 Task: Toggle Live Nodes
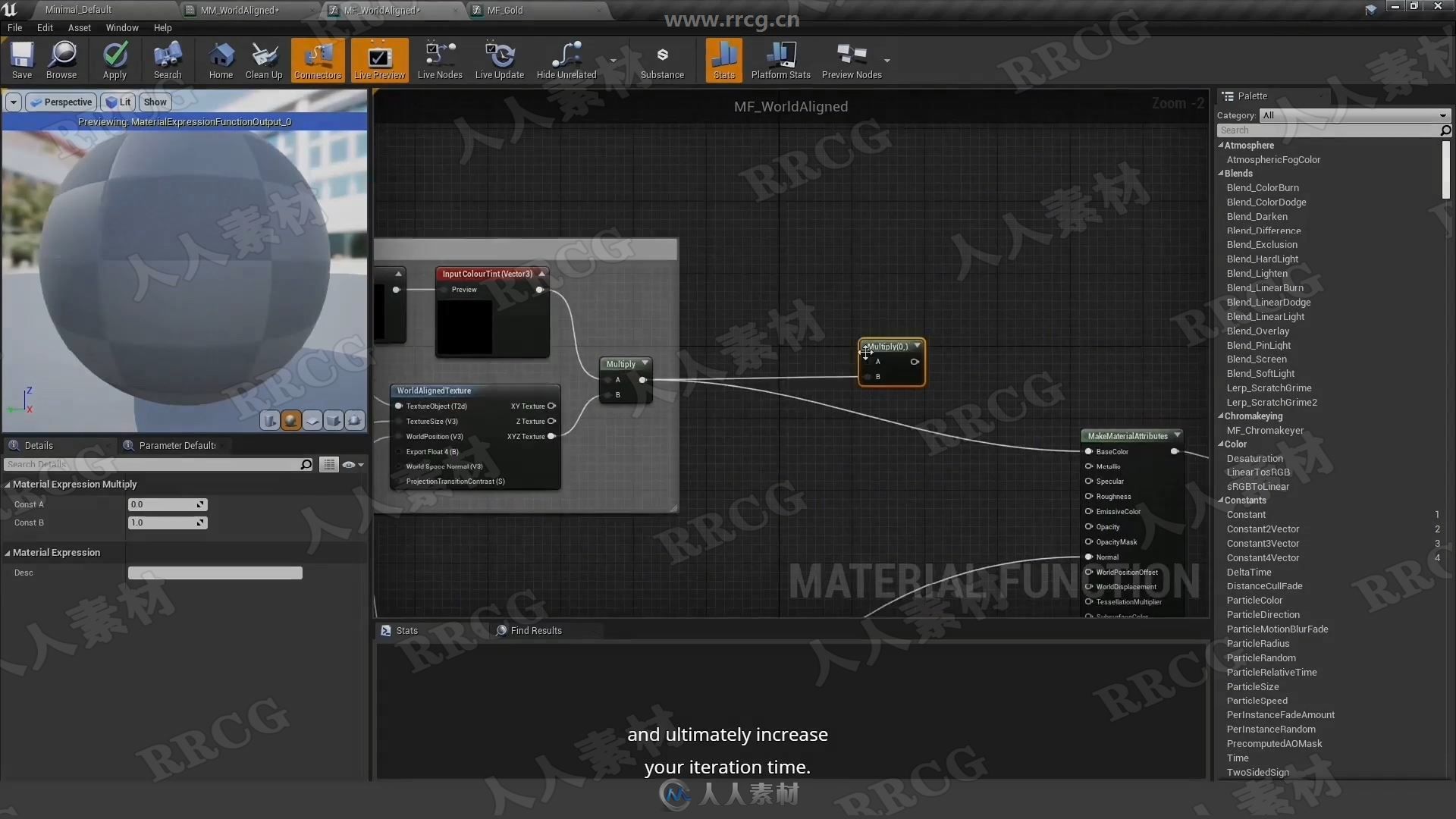tap(440, 60)
